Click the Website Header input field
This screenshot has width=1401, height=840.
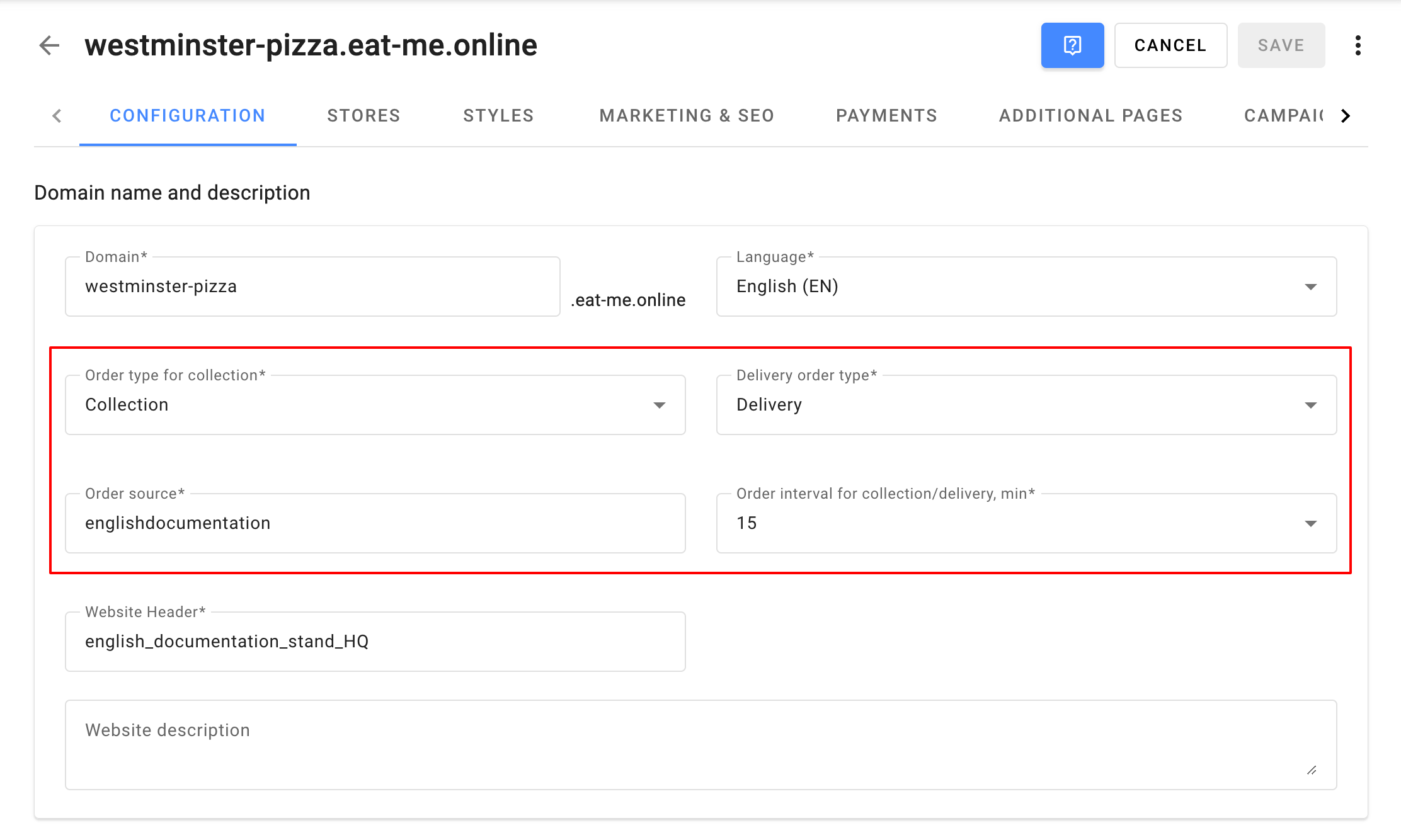(375, 642)
